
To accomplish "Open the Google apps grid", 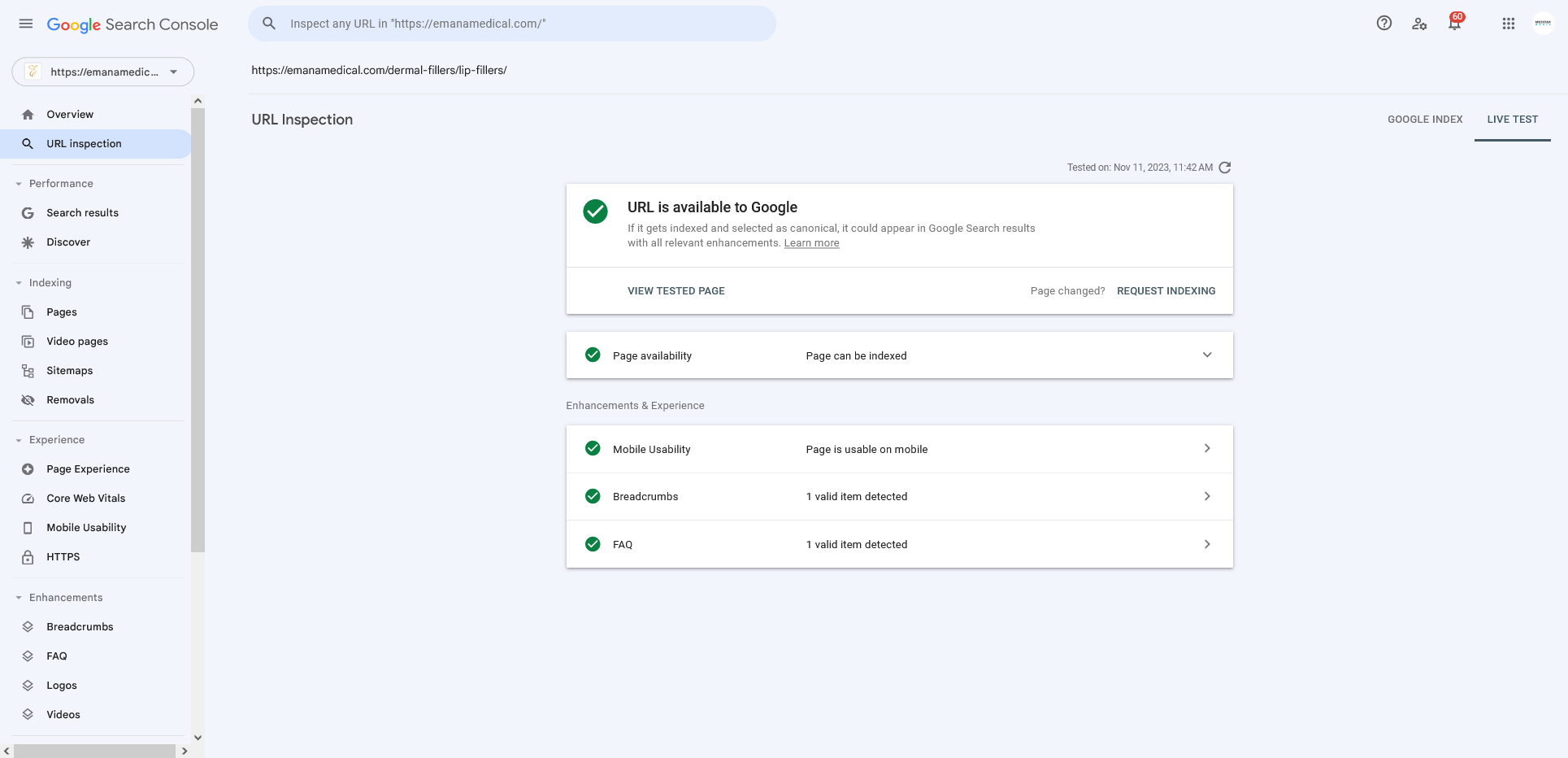I will [x=1509, y=24].
